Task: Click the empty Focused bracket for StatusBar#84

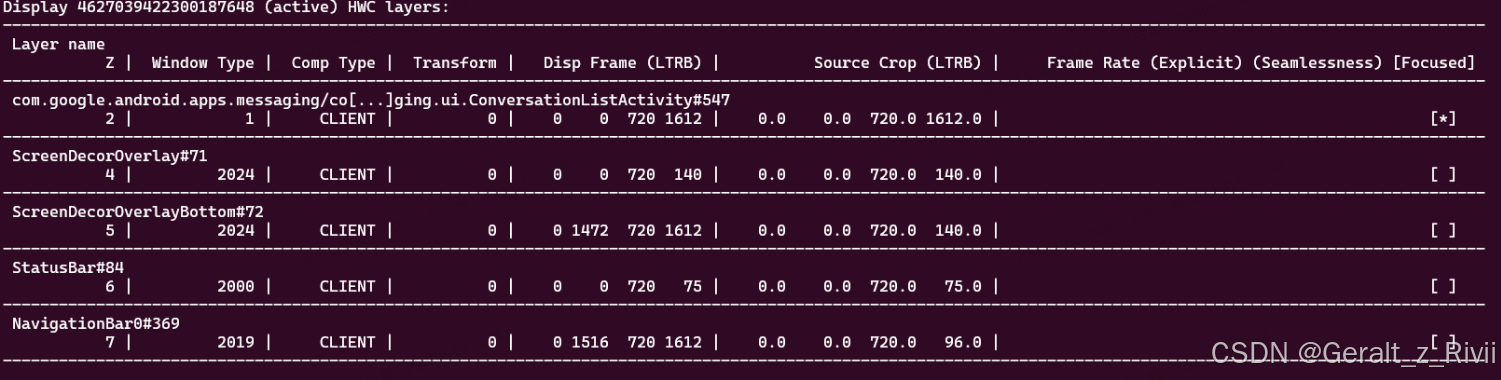Action: (x=1443, y=287)
